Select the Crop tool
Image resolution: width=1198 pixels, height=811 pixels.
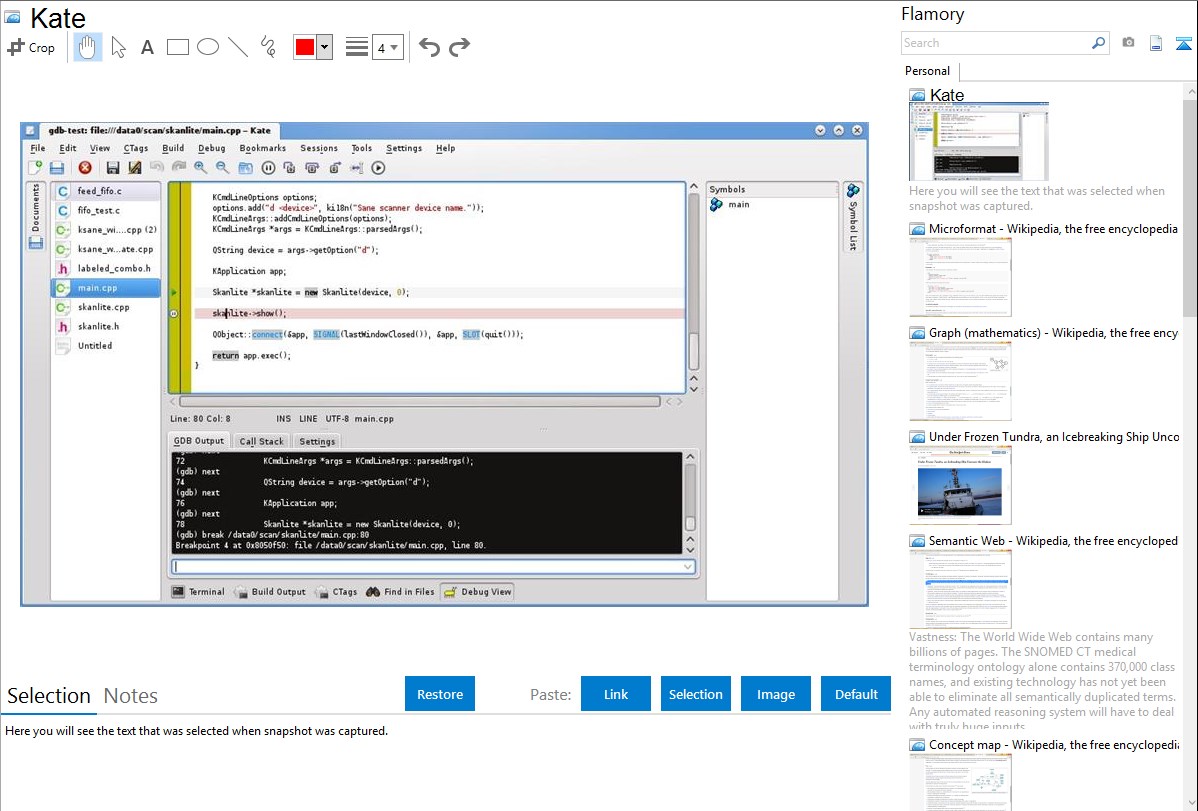[31, 47]
